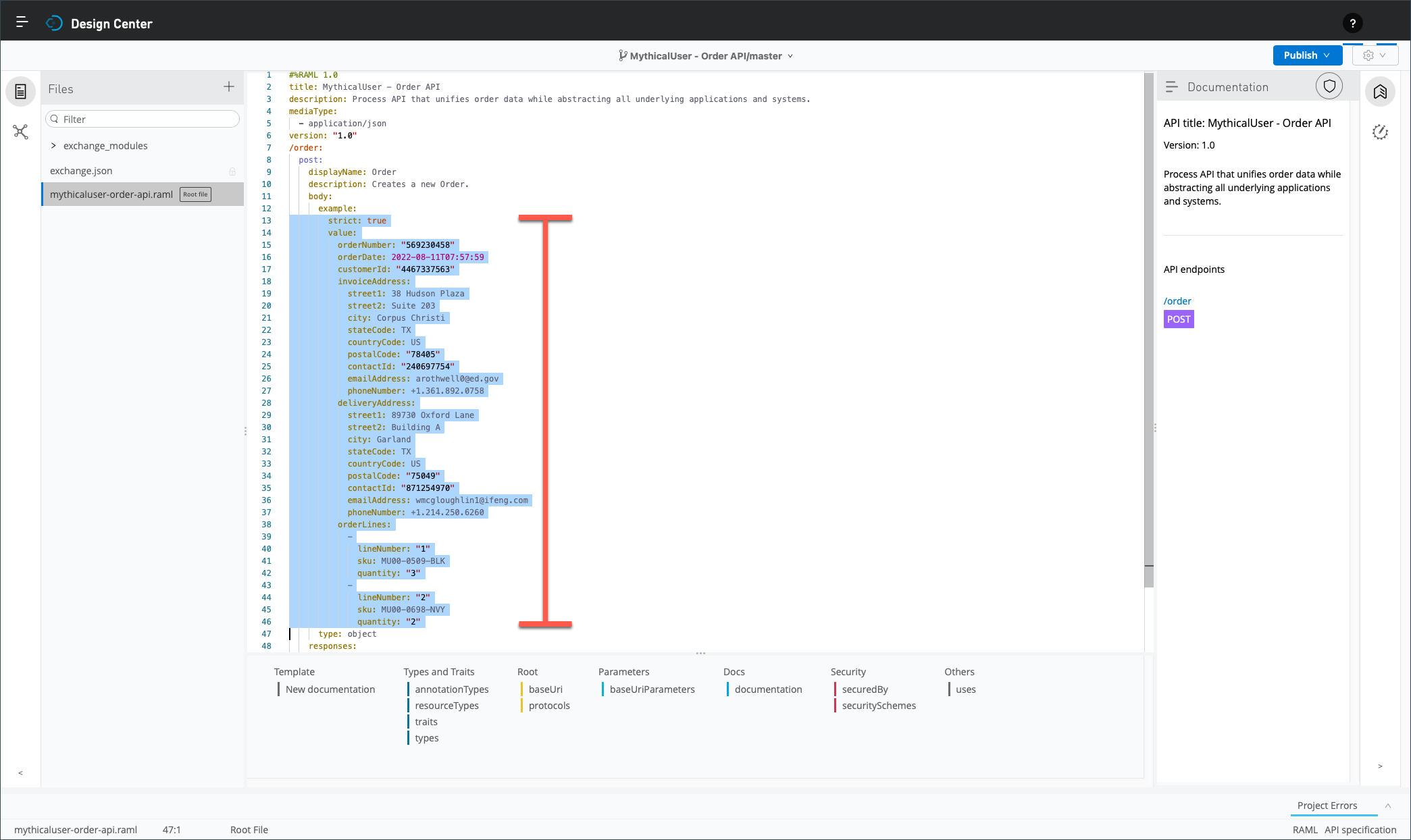
Task: Click the search icon in Filter field
Action: (55, 119)
